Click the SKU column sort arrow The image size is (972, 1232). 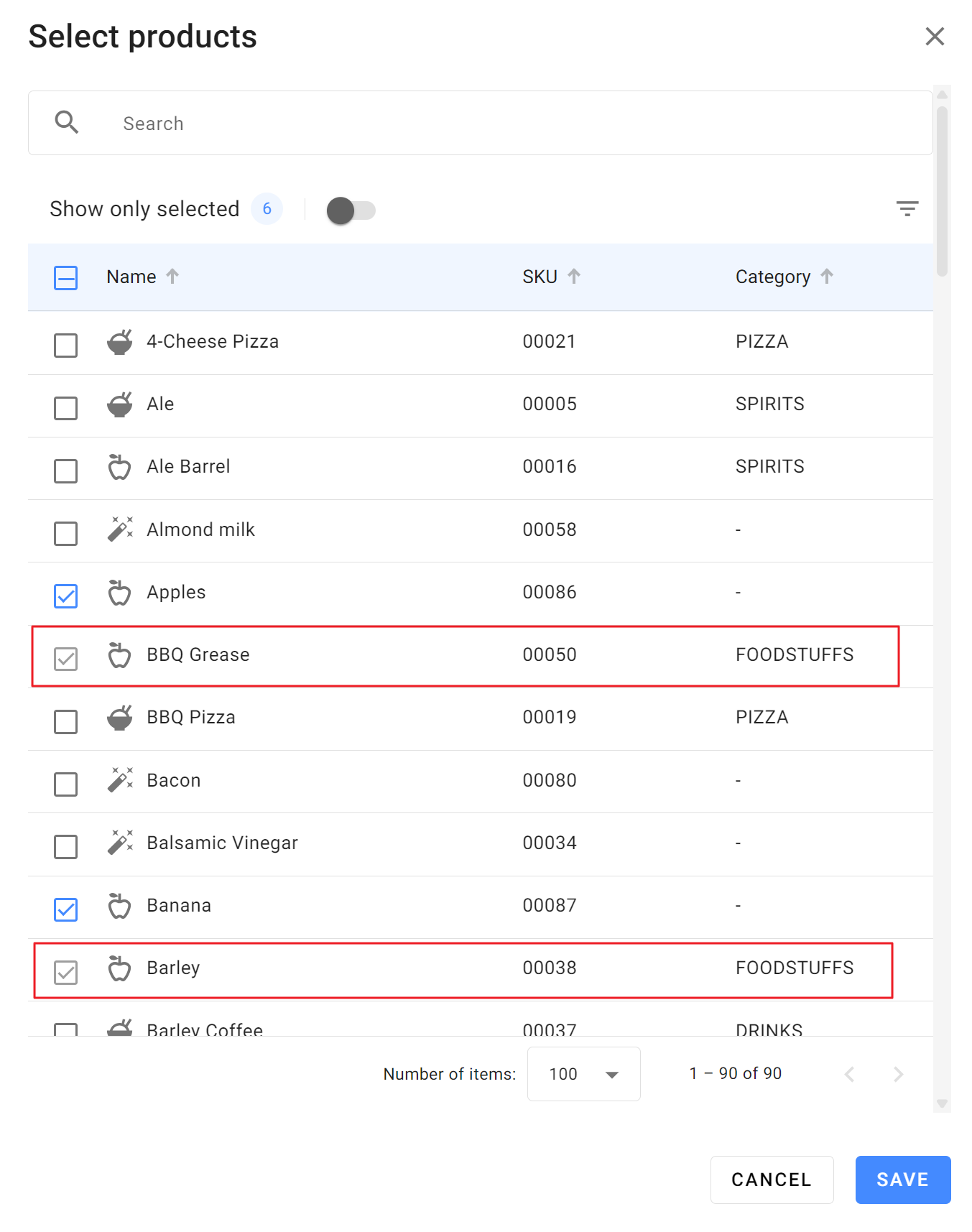[x=573, y=277]
